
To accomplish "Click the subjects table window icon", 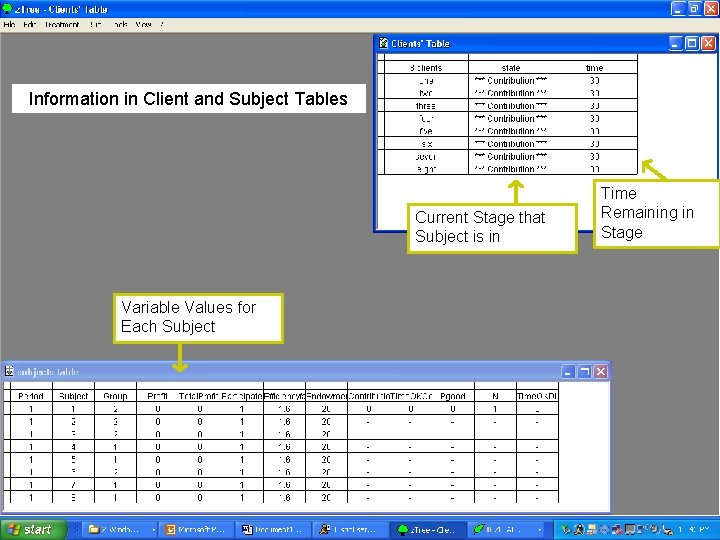I will pos(9,371).
